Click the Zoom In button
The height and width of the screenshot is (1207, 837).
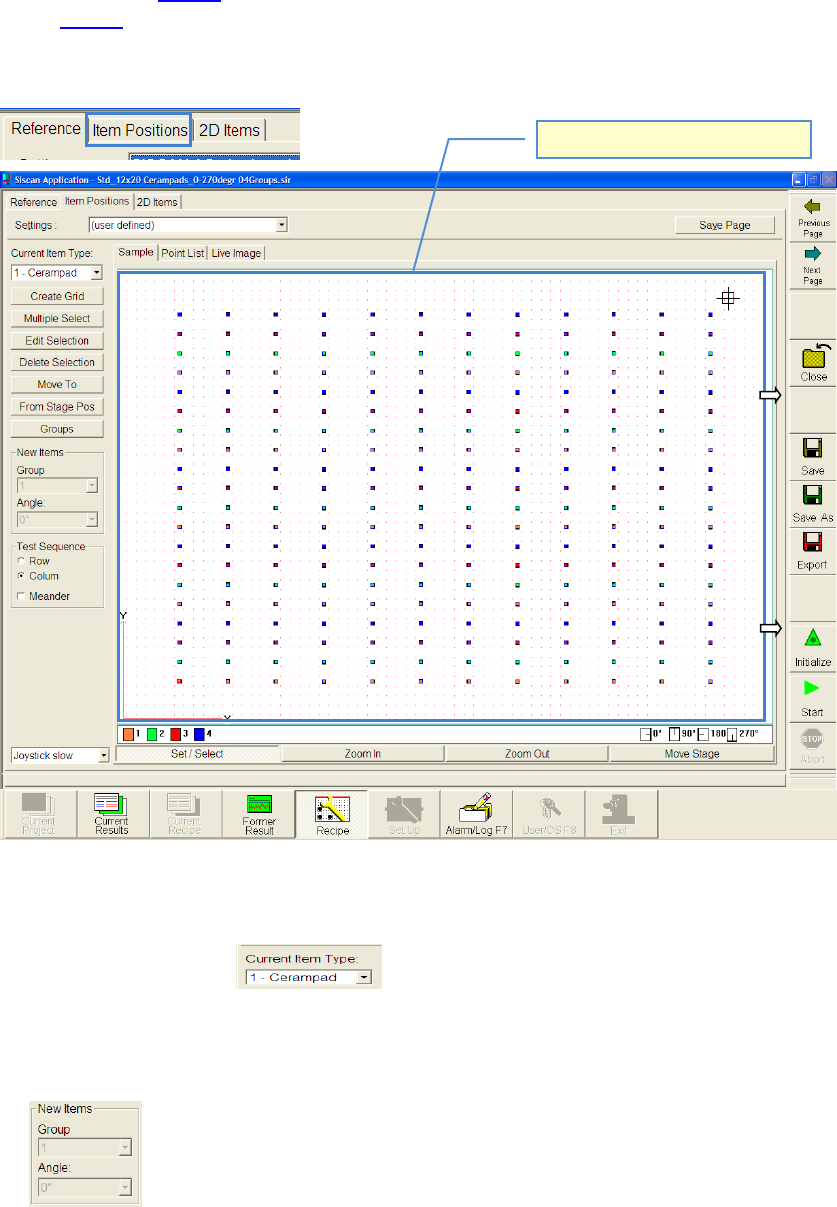click(362, 754)
